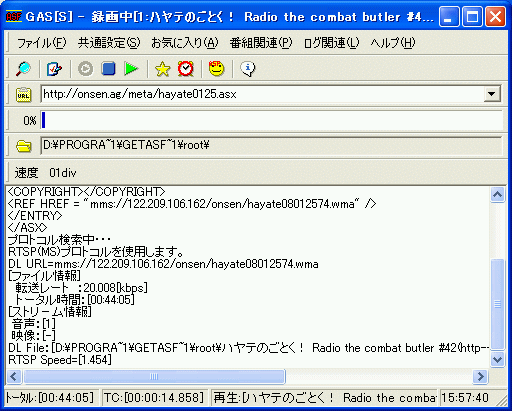Open the ログ関連(L) menu
The image size is (512, 411).
click(x=331, y=43)
